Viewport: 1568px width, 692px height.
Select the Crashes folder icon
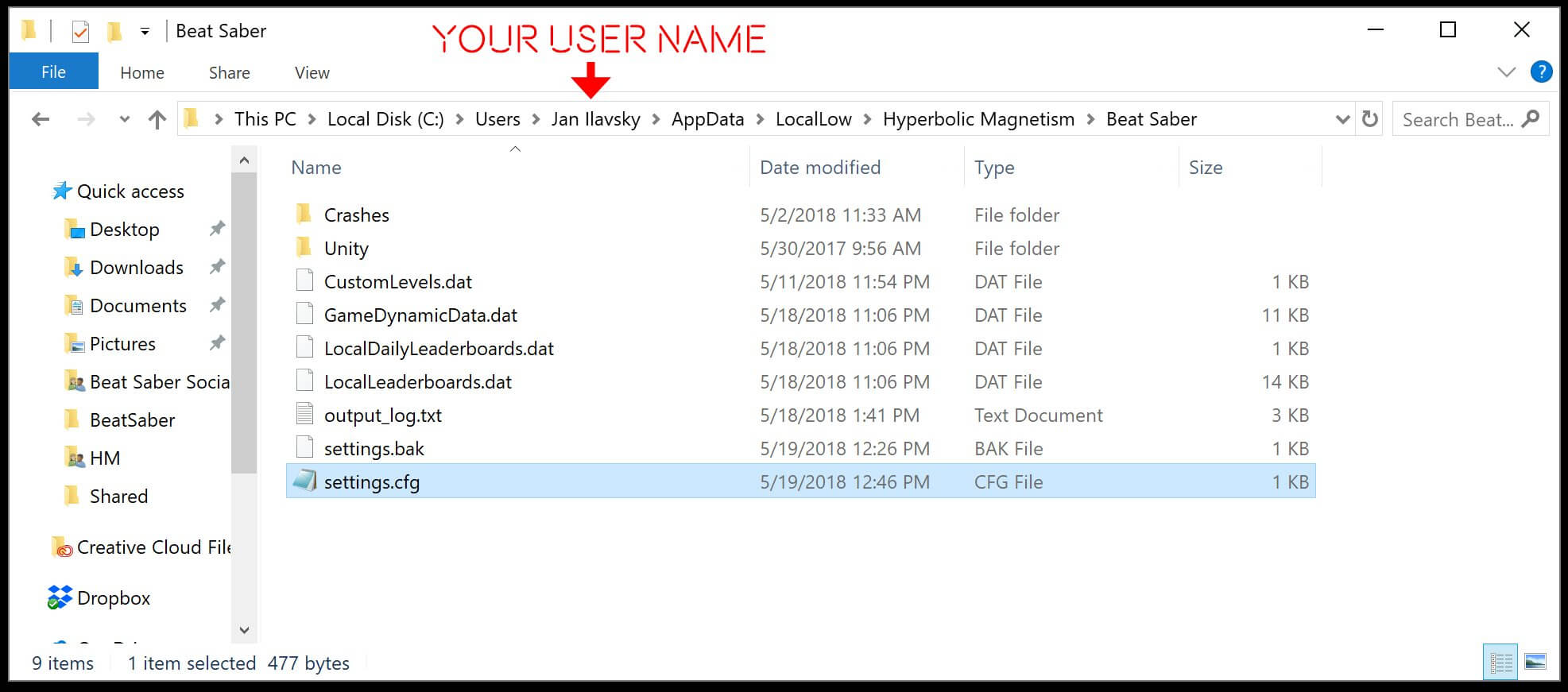[304, 214]
